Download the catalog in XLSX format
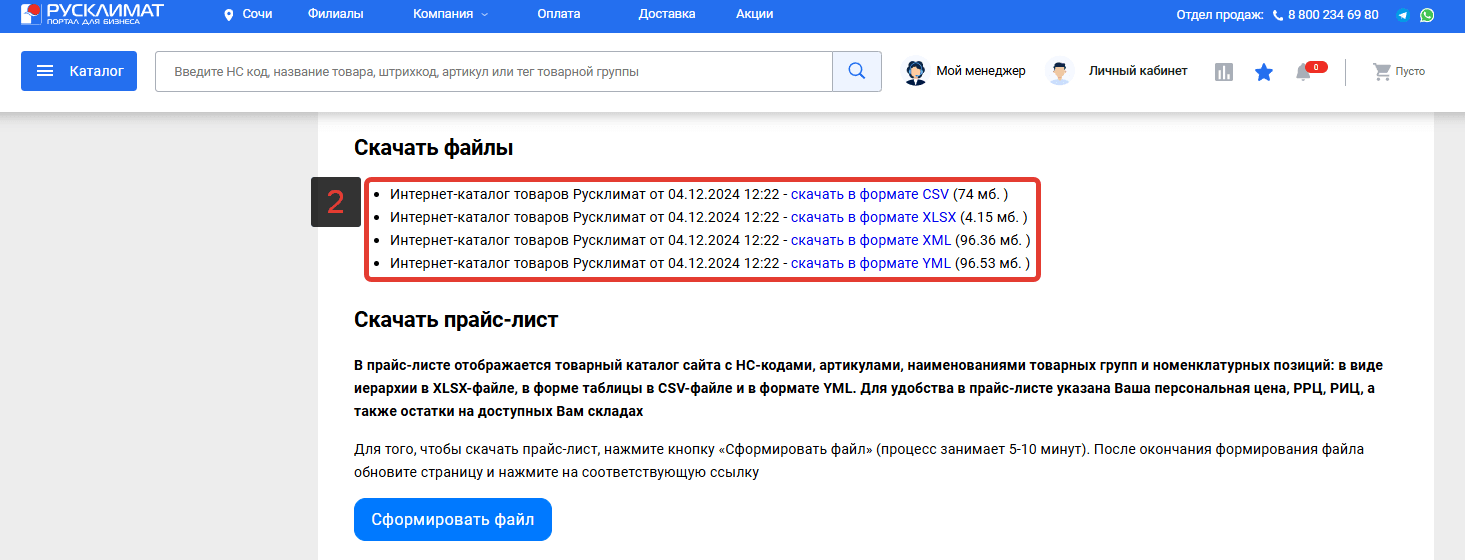Viewport: 1465px width, 560px height. (874, 217)
